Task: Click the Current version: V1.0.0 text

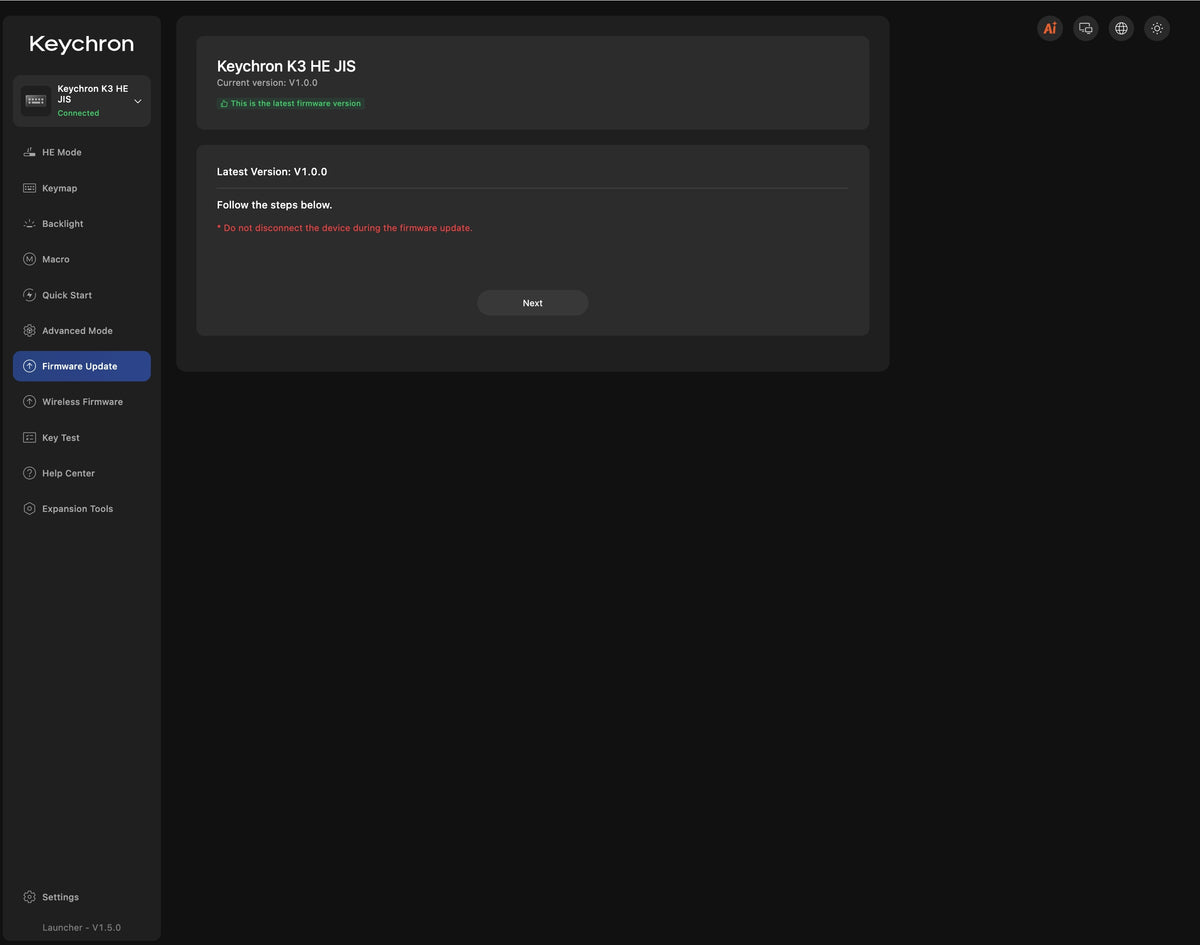Action: [267, 83]
